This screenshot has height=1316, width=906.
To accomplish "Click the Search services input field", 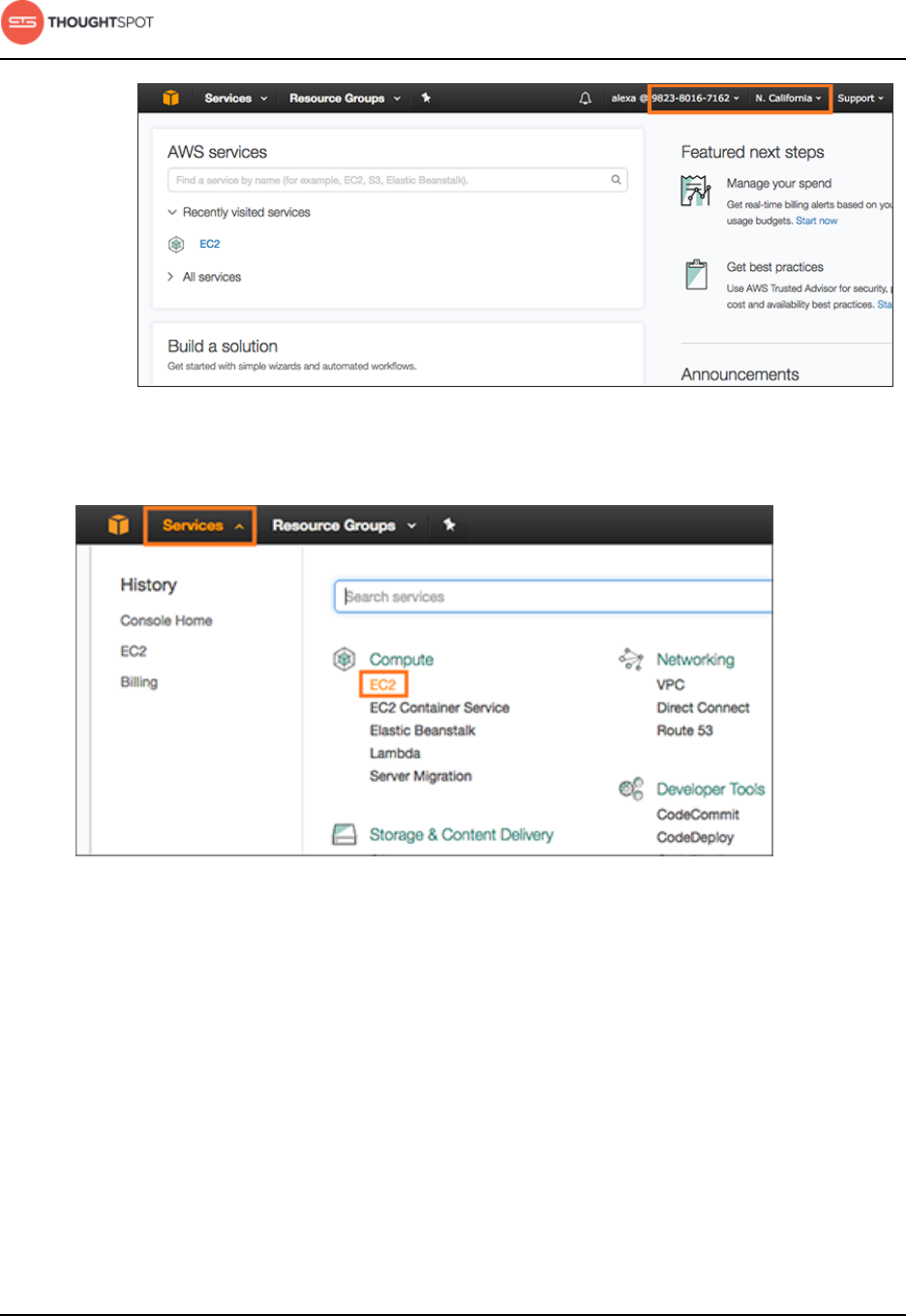I will (x=554, y=597).
